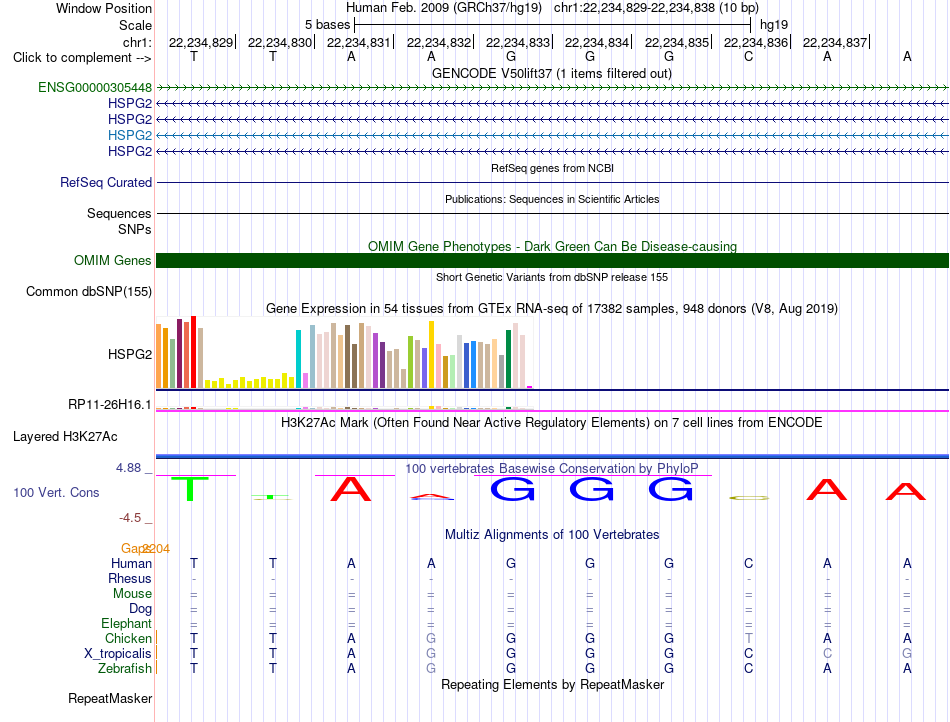This screenshot has width=950, height=722.
Task: Select the Sequences track label
Action: point(119,213)
